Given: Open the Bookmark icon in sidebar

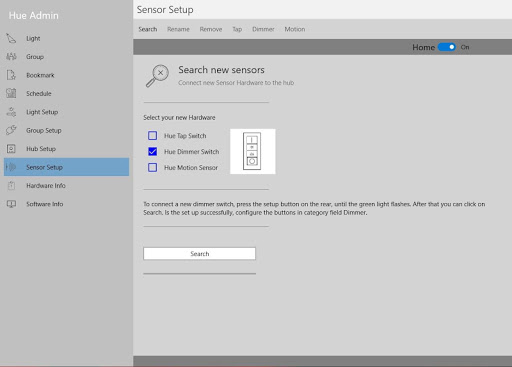Looking at the screenshot, I should click(x=11, y=75).
